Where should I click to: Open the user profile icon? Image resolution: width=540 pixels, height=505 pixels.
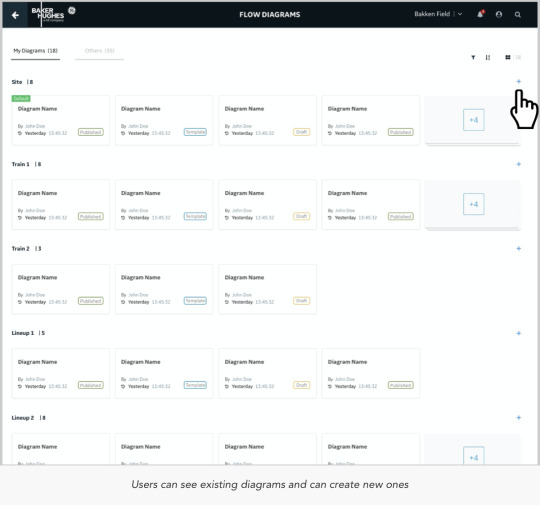[x=499, y=14]
